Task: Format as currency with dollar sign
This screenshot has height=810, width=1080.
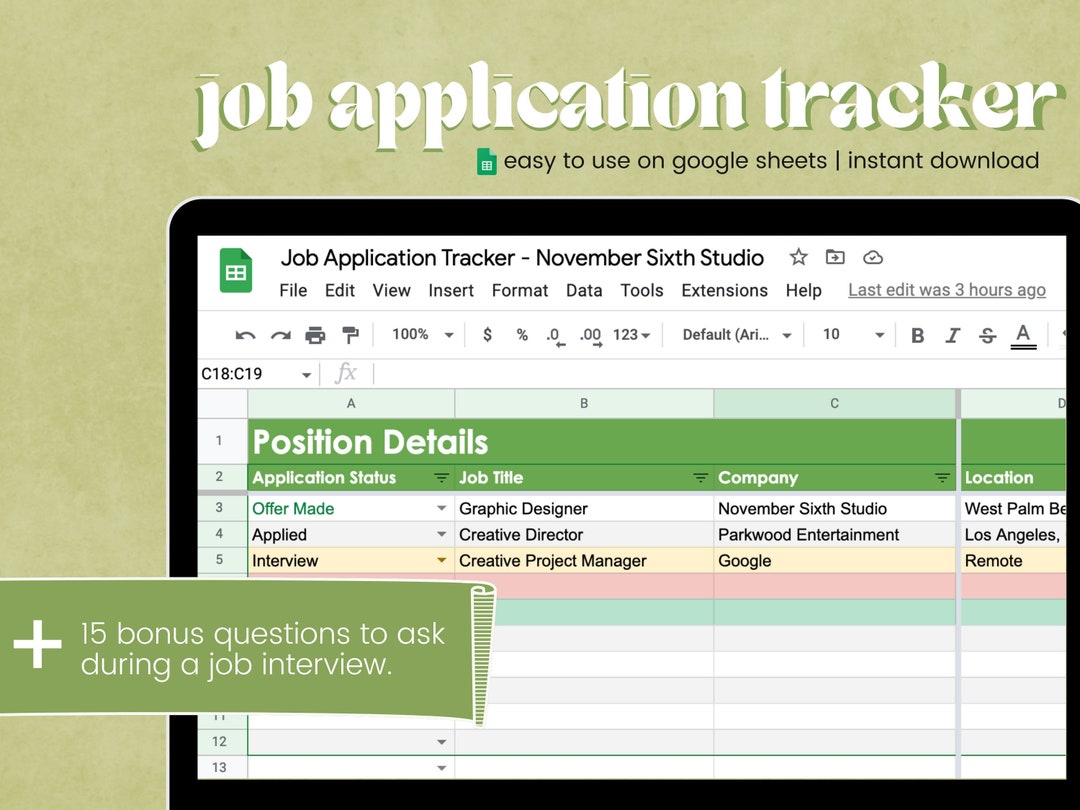Action: pos(488,335)
